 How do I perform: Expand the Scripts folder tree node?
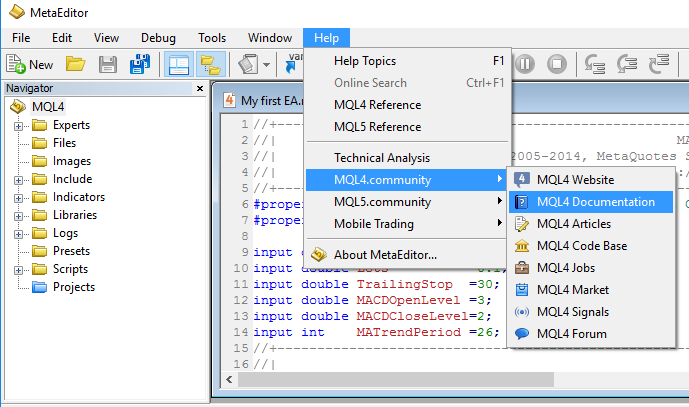pos(18,270)
